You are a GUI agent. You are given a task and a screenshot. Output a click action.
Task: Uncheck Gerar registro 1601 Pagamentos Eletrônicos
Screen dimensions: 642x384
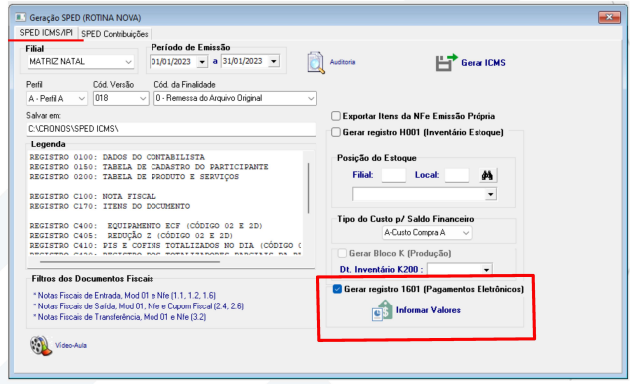point(337,289)
